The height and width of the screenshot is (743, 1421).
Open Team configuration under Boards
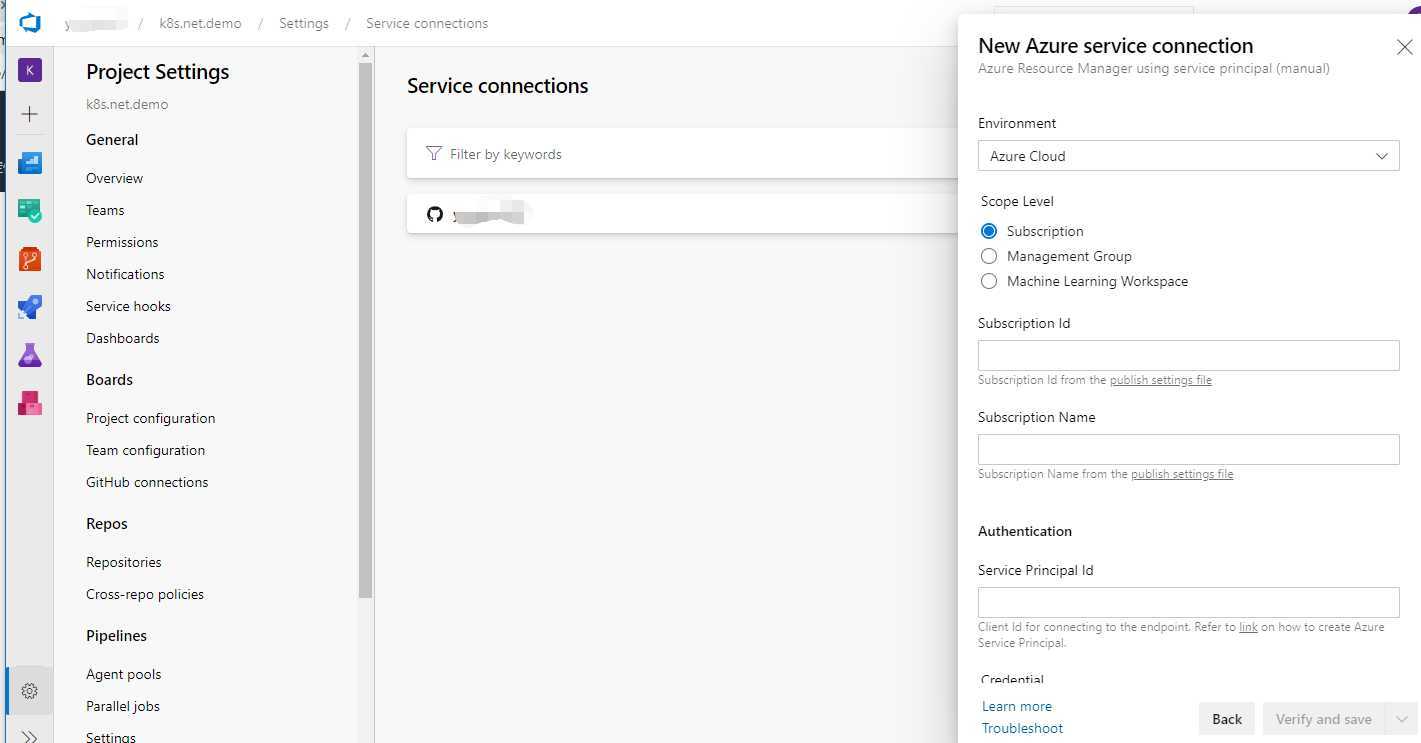tap(145, 450)
